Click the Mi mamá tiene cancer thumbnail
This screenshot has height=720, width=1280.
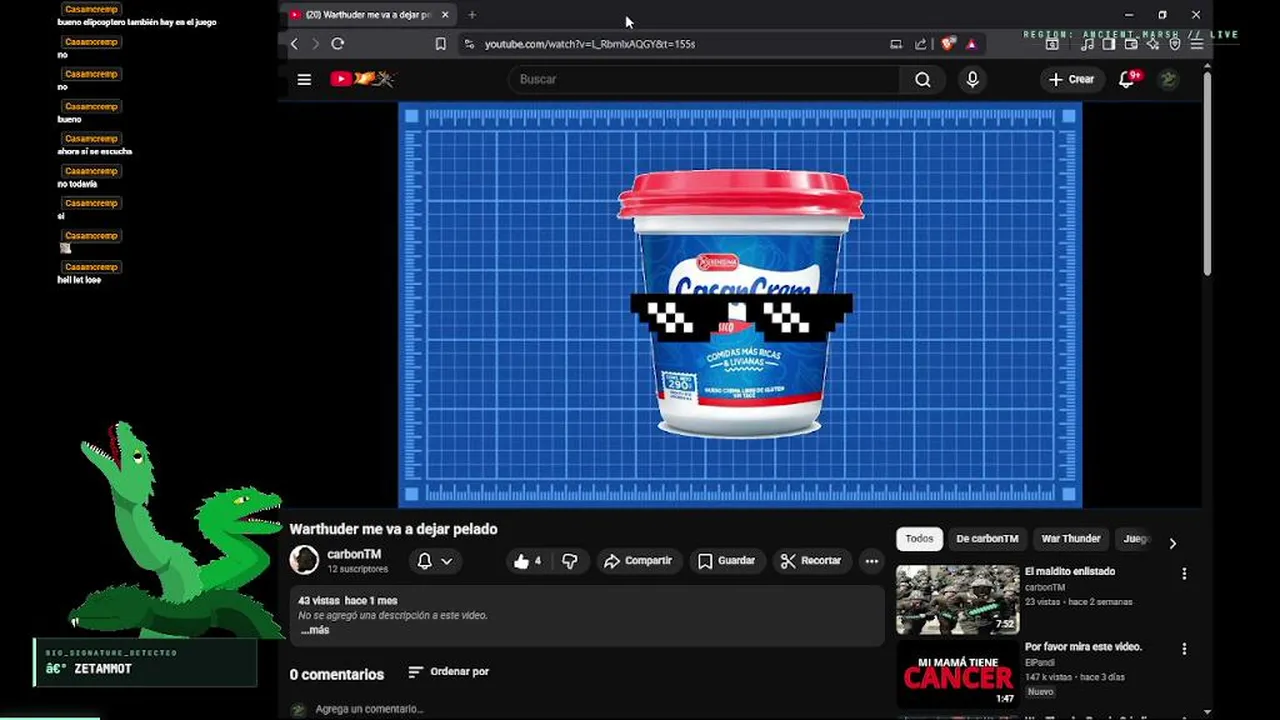tap(957, 675)
